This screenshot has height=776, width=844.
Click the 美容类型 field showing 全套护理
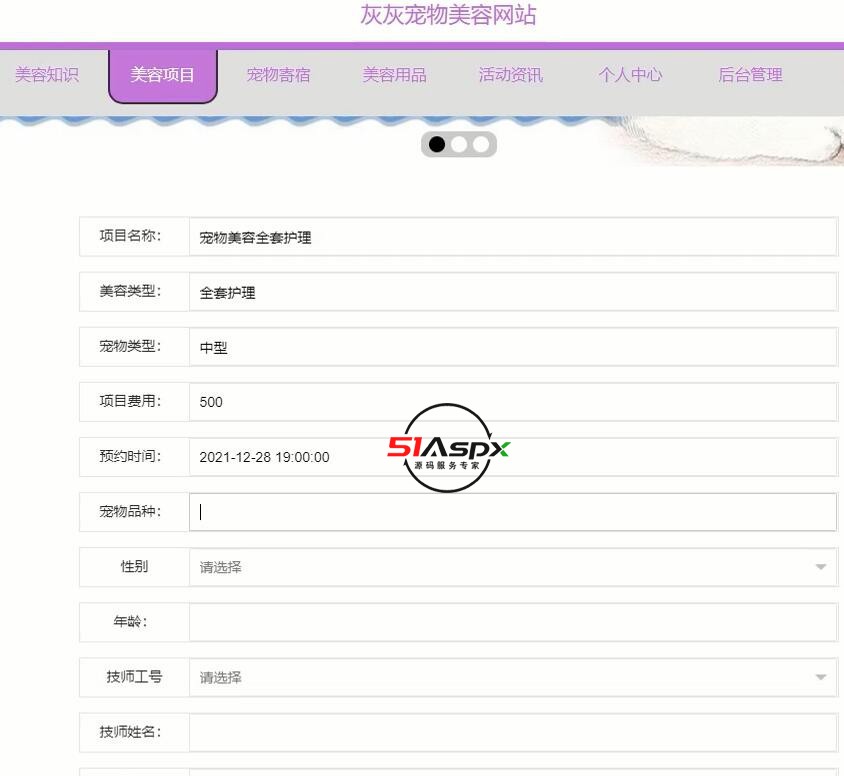(x=513, y=292)
